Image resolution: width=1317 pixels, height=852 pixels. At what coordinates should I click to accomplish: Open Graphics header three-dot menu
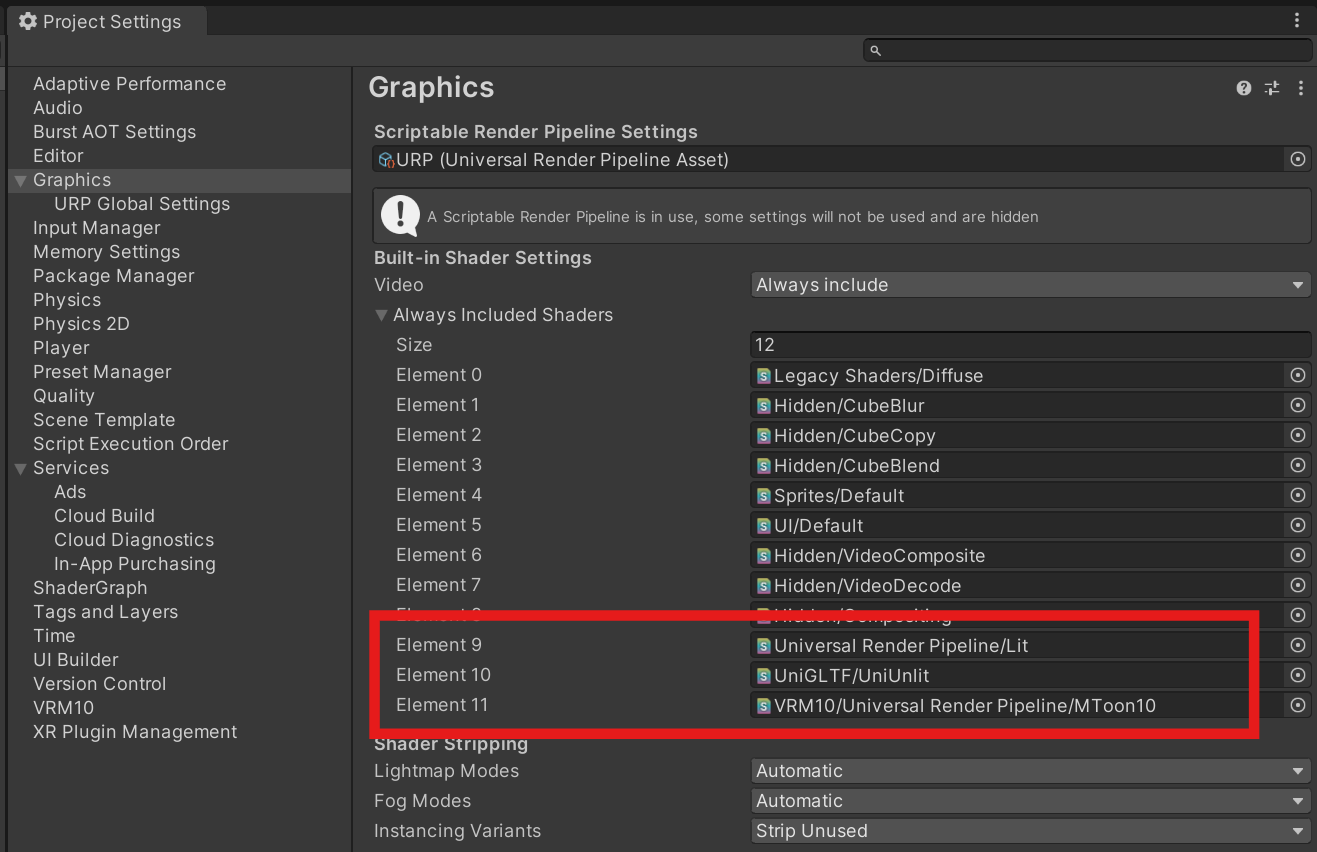(x=1301, y=88)
